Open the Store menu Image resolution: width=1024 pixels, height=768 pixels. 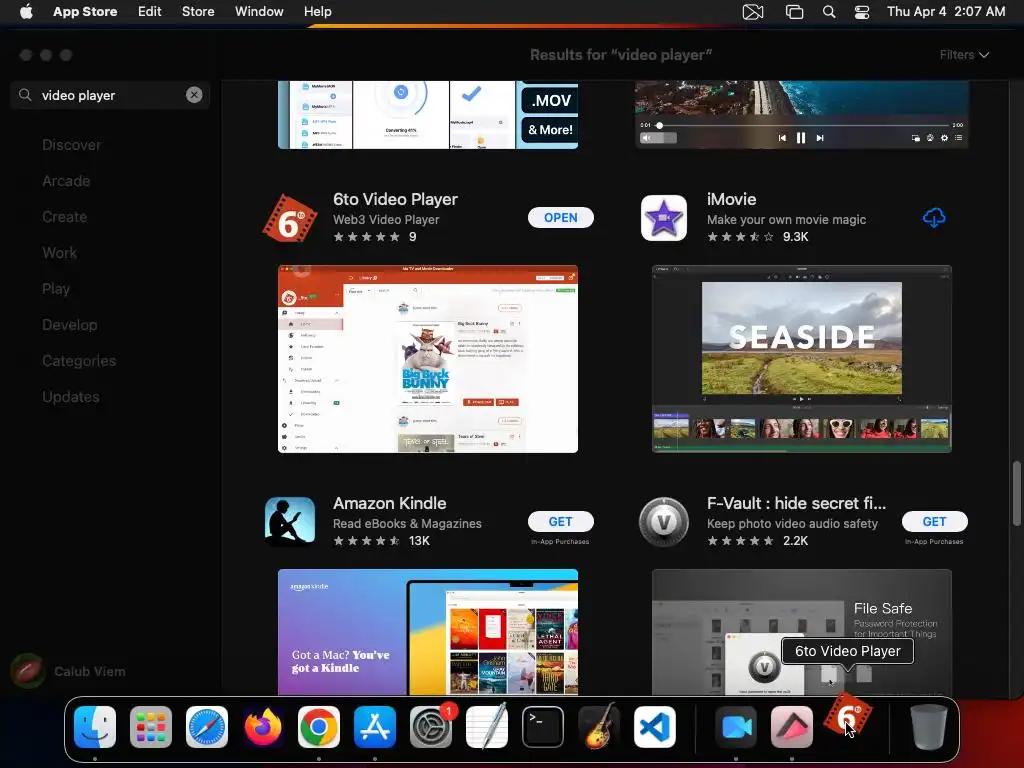[x=198, y=11]
